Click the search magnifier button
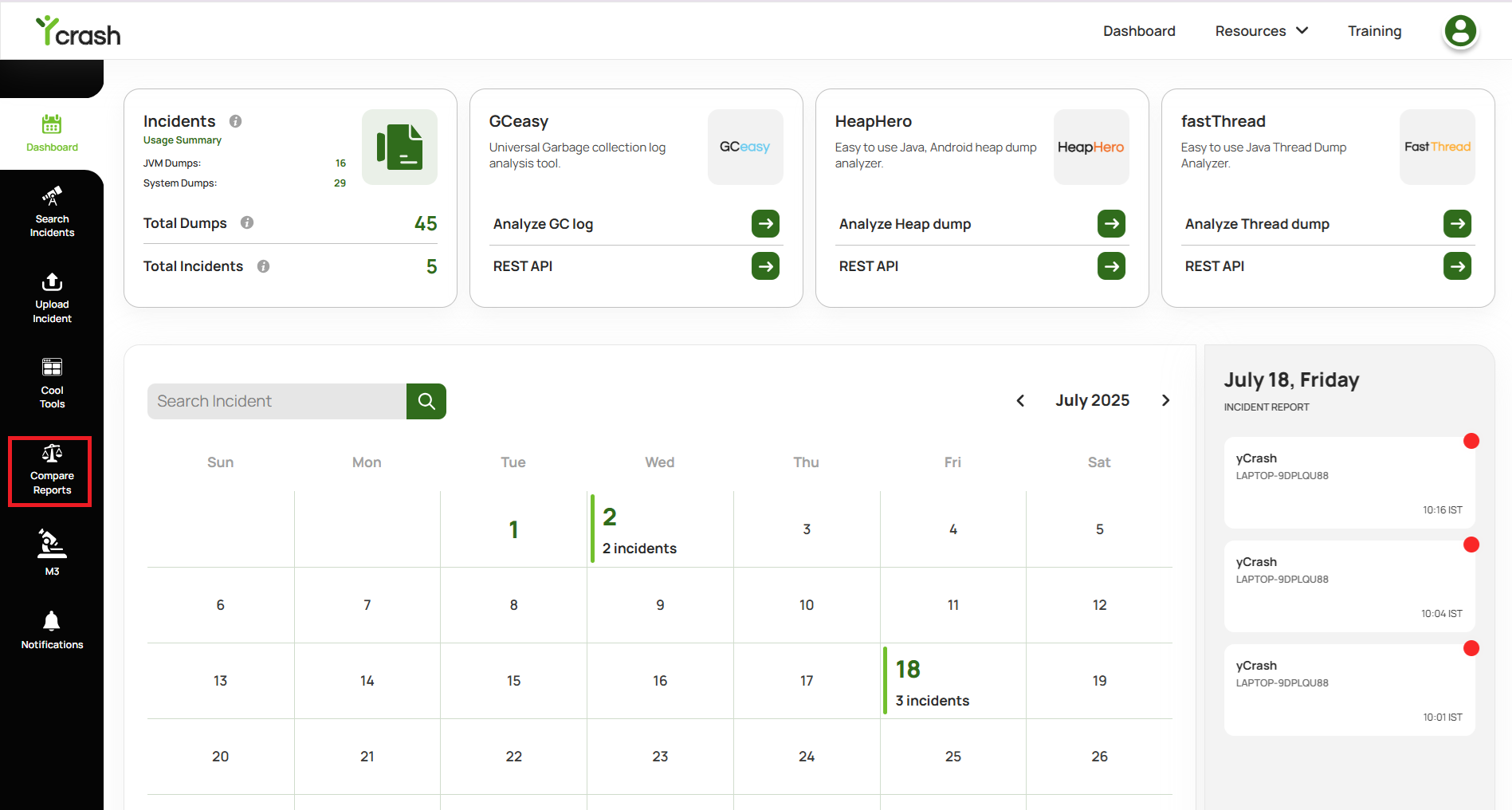This screenshot has height=810, width=1512. [x=426, y=401]
